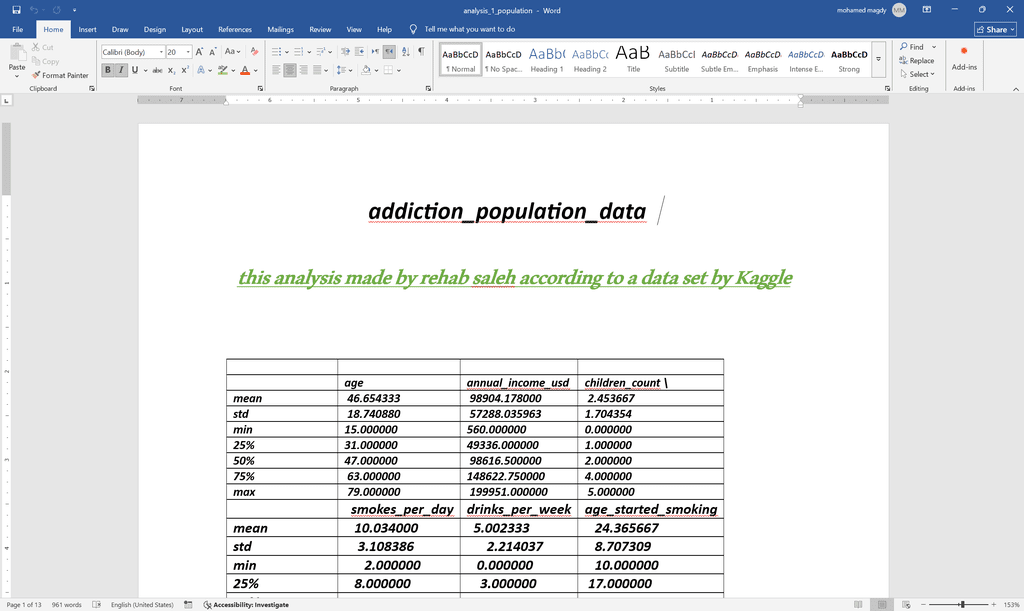Switch to Read Mode view icon

click(858, 605)
